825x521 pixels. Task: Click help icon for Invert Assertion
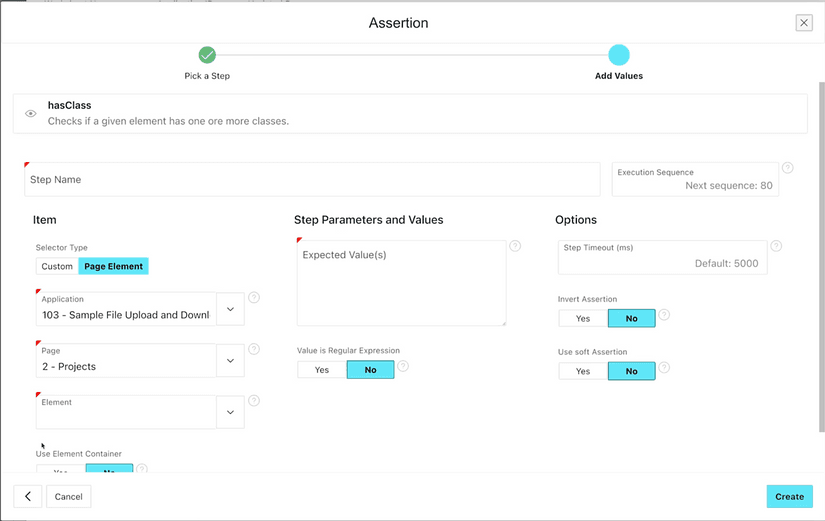point(664,315)
